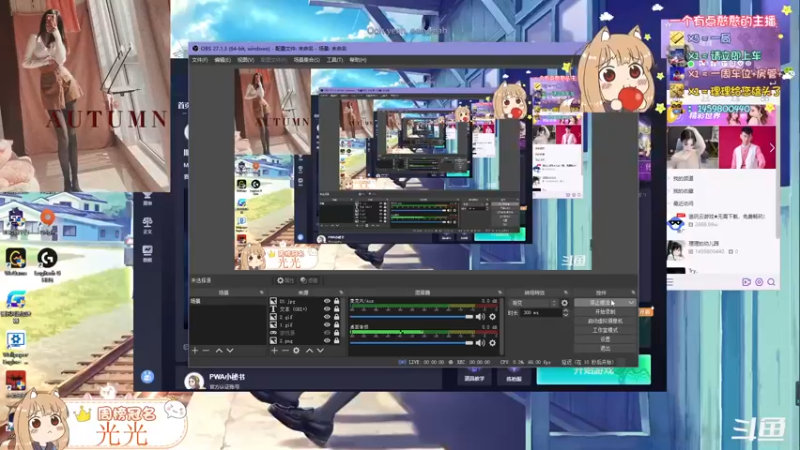Unlock the 文本 (GDI+) source

click(337, 309)
